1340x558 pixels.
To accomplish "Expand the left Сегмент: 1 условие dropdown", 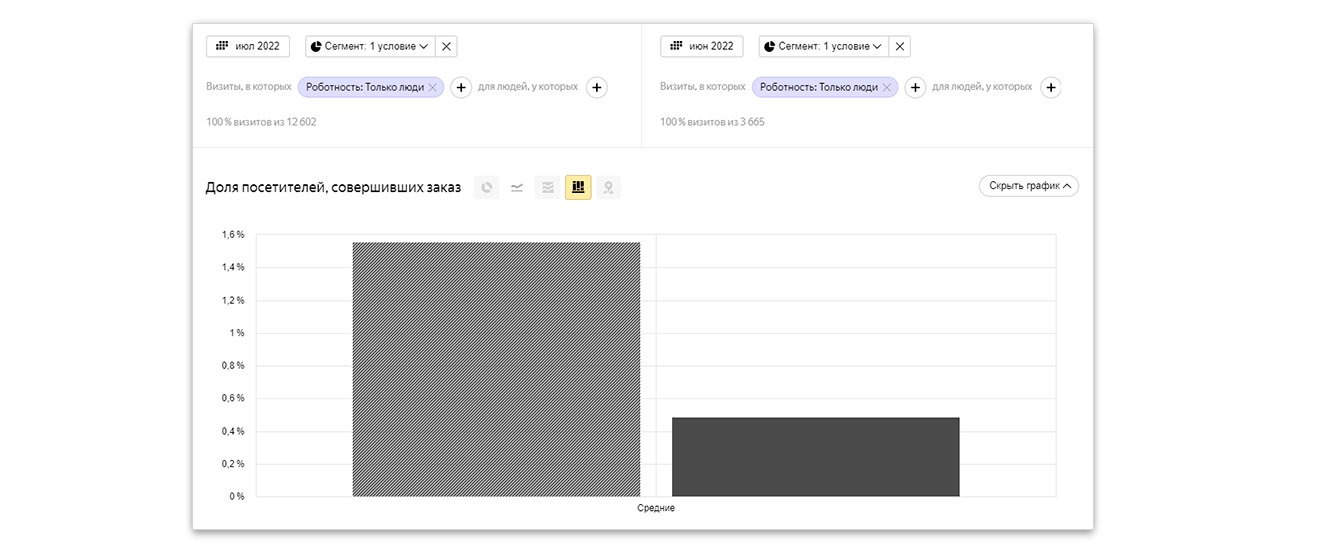I will (369, 46).
